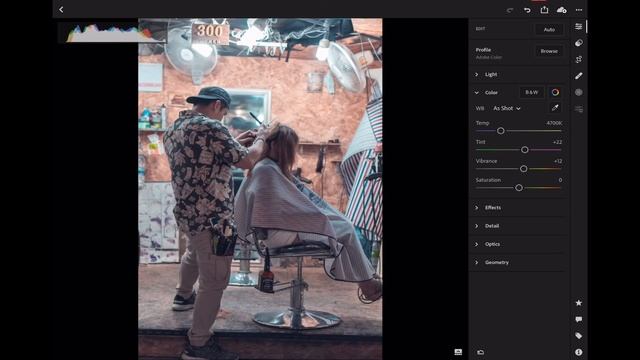Viewport: 640px width, 360px height.
Task: Open the Edit sliders panel icon
Action: [579, 27]
